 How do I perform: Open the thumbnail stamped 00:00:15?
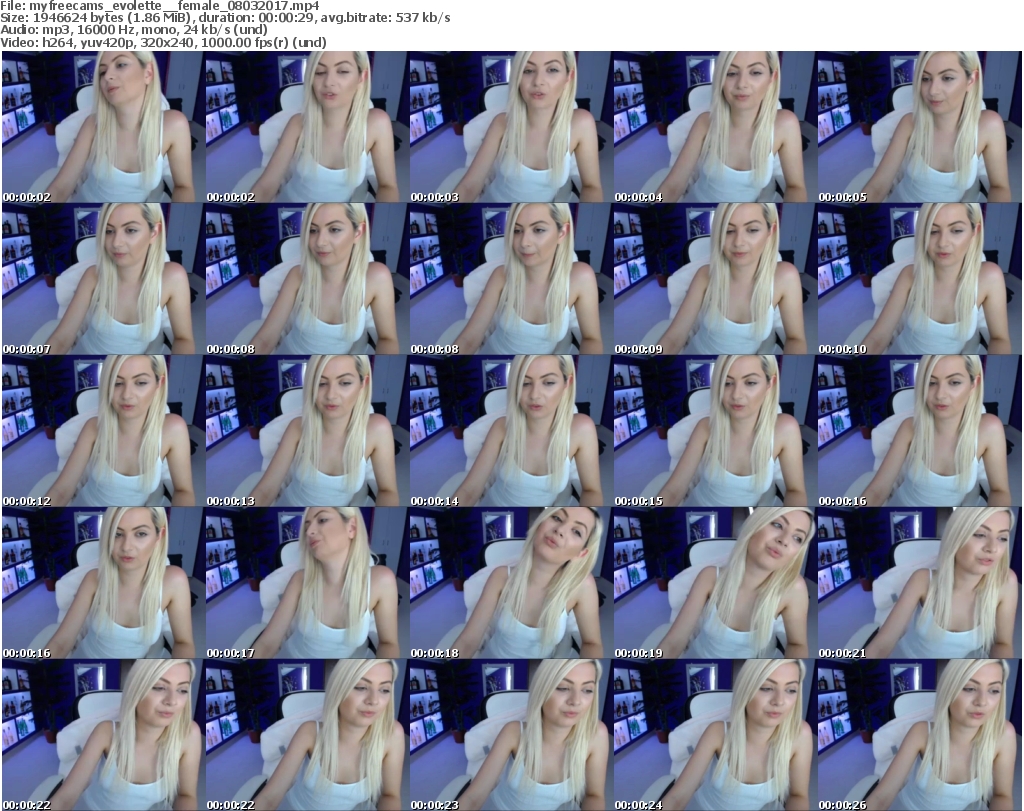point(714,431)
